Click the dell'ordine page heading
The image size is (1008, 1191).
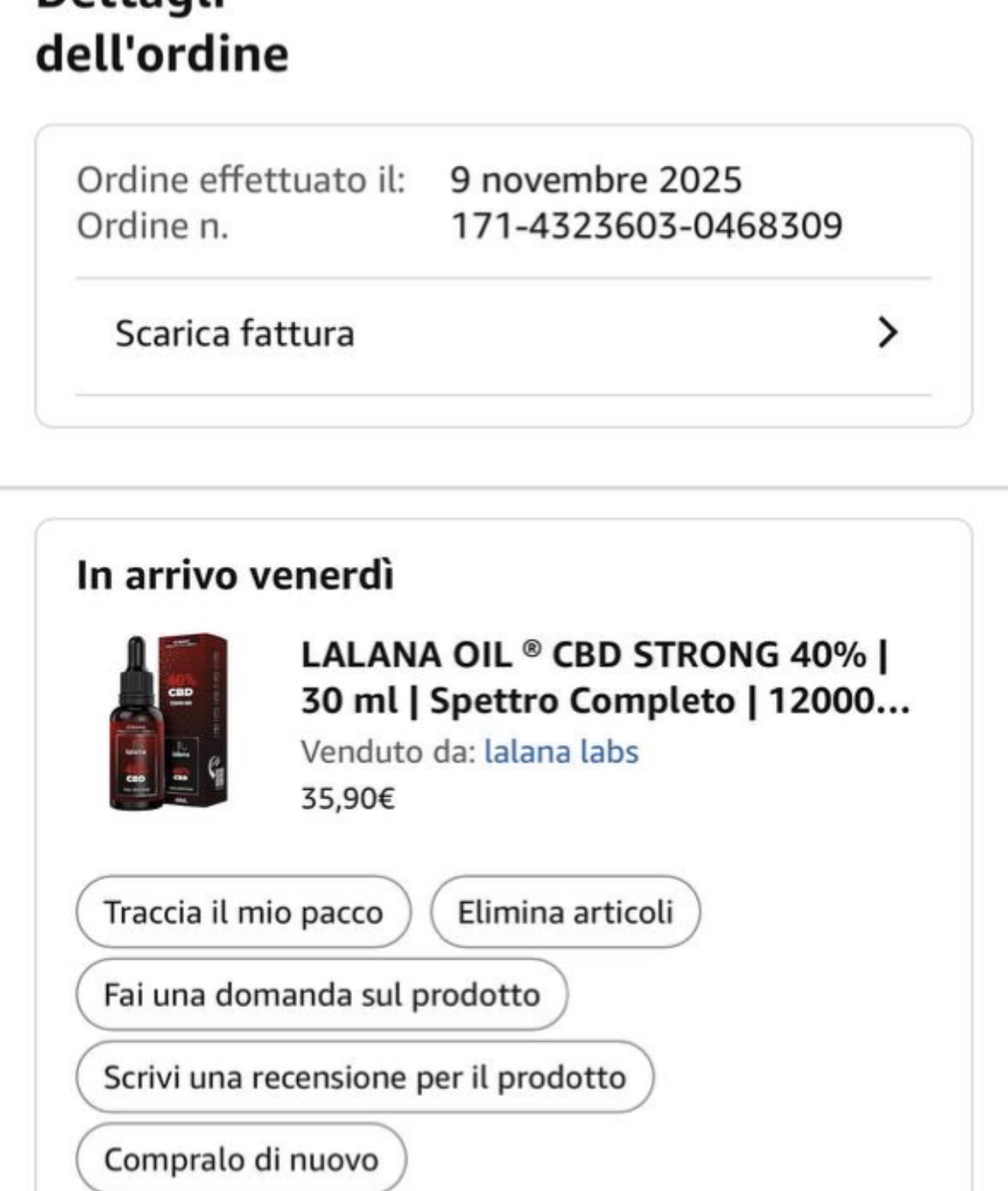[x=162, y=53]
